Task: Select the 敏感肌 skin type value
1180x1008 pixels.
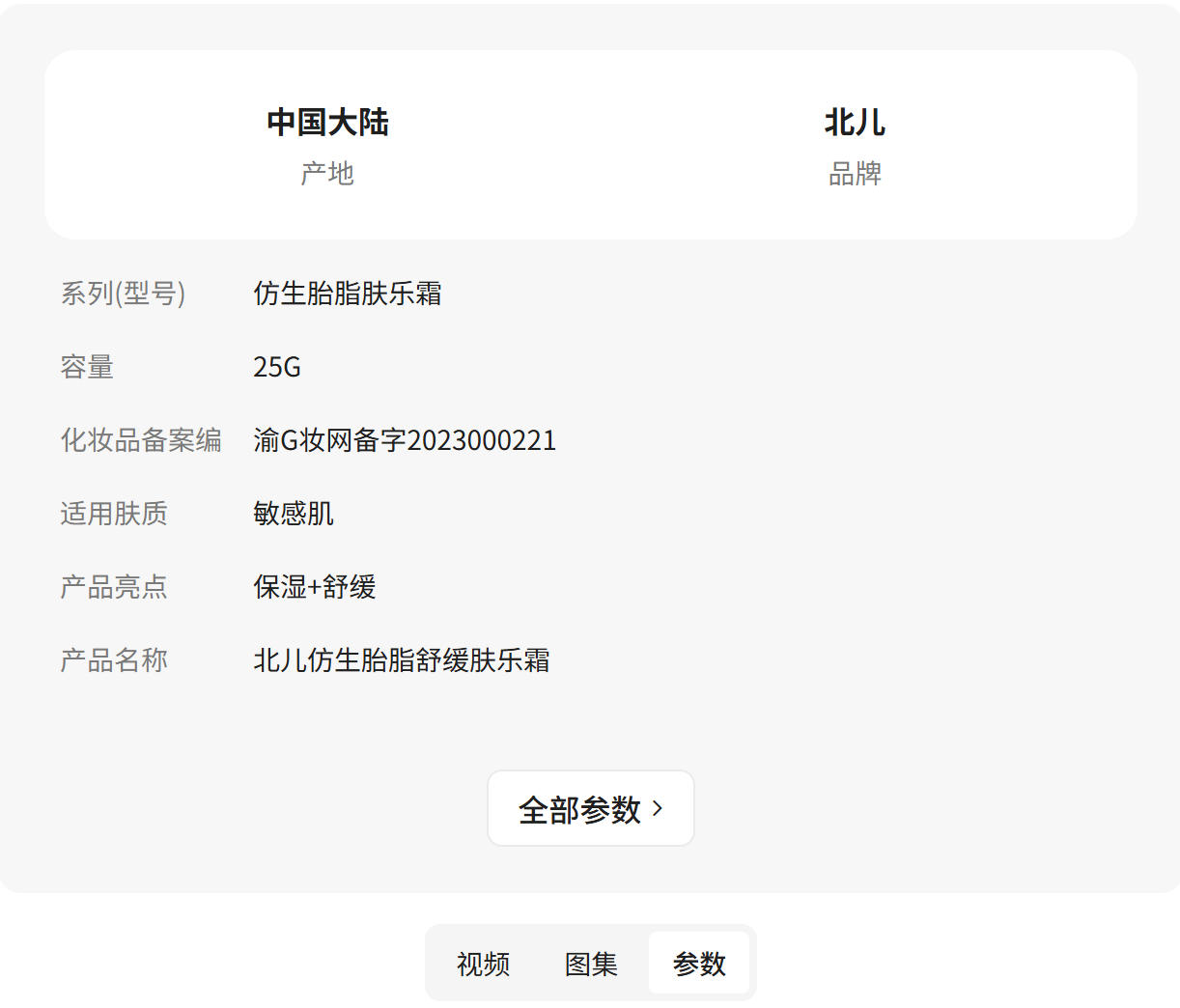Action: (294, 514)
